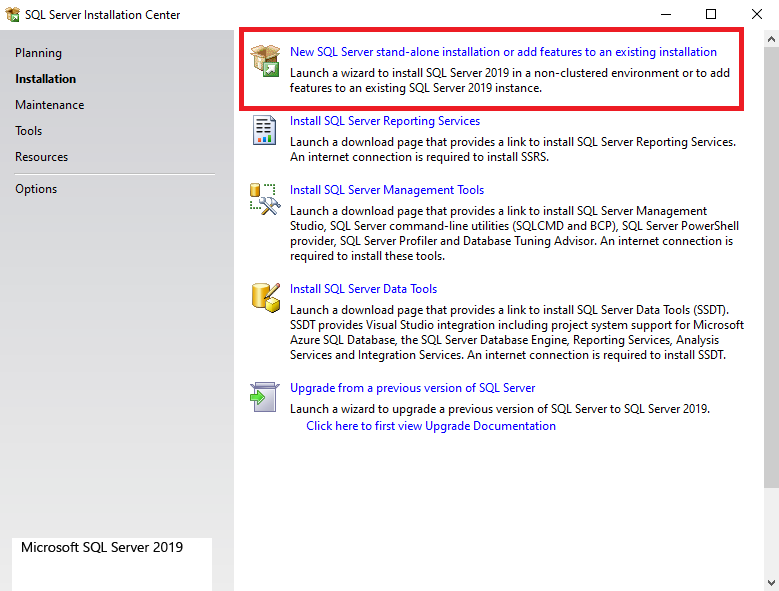Click the scrollbar up arrow
The height and width of the screenshot is (591, 779).
(x=771, y=39)
